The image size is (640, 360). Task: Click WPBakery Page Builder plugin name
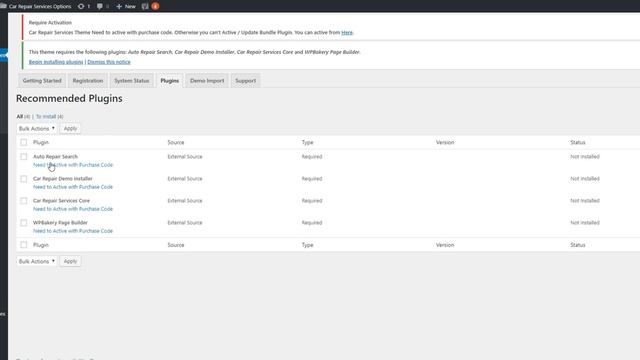coord(60,223)
